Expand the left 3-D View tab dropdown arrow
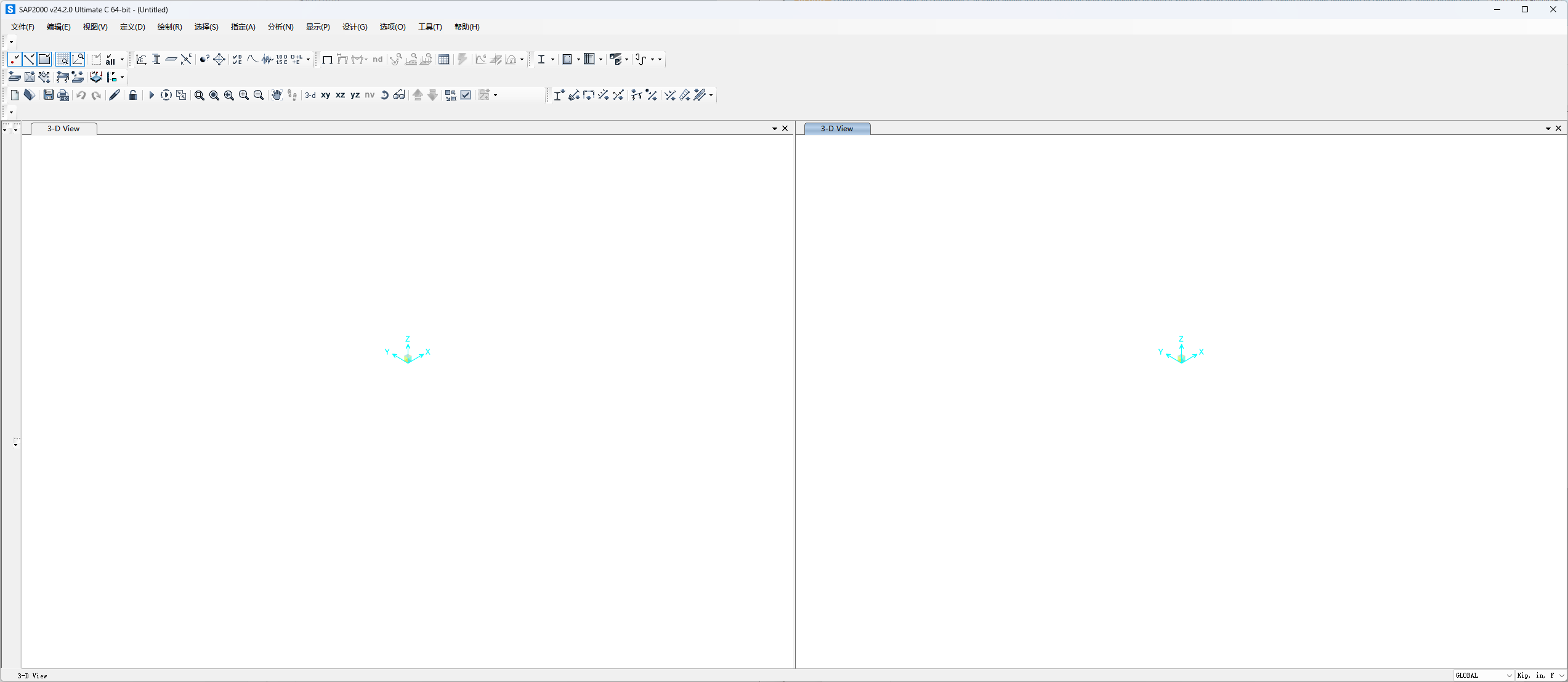Viewport: 1568px width, 682px height. point(774,128)
